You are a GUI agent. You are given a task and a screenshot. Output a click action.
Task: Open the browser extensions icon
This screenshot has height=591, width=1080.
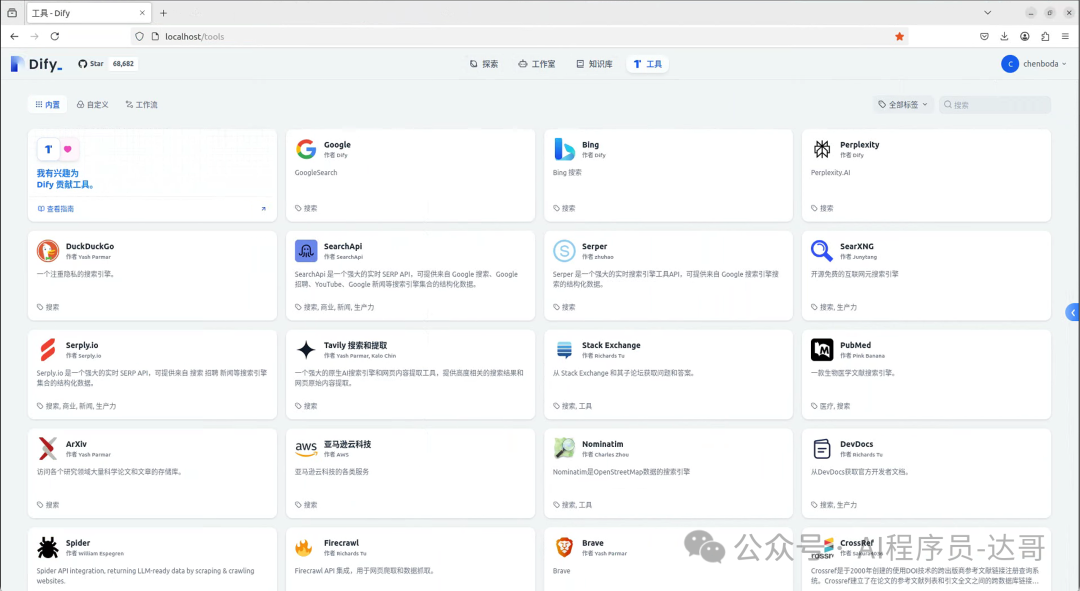pyautogui.click(x=1045, y=37)
